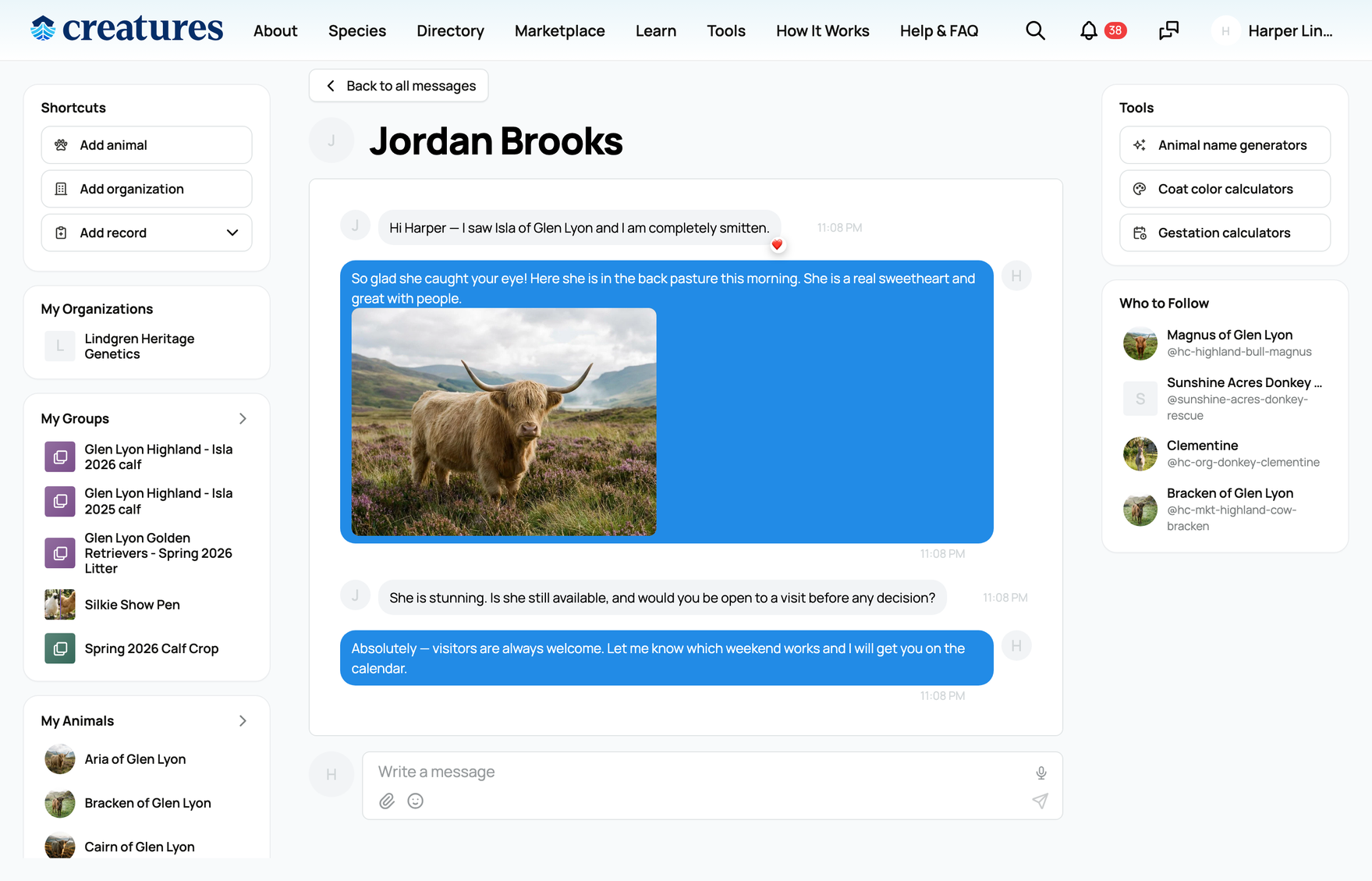Click the creatures logo
The image size is (1372, 881).
coord(127,29)
